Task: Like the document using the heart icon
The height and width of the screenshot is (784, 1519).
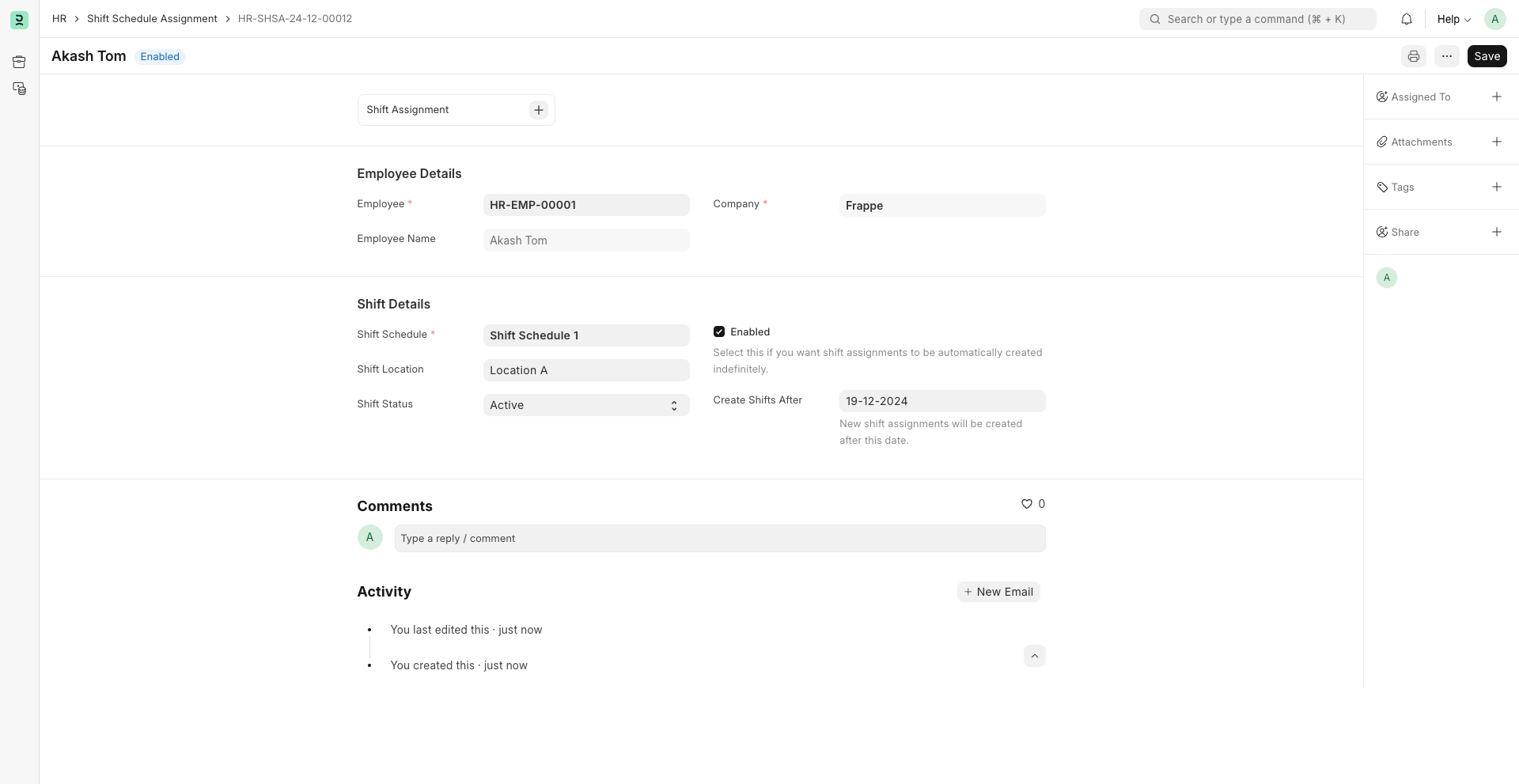Action: tap(1026, 504)
